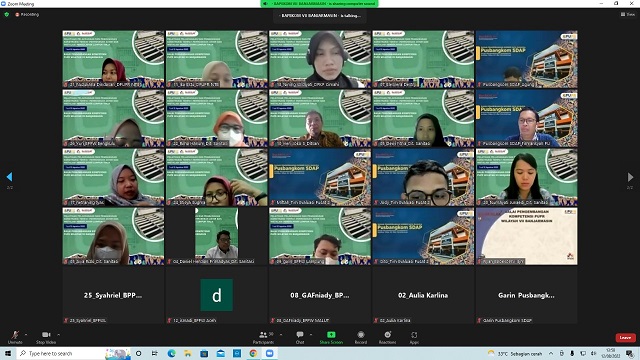Click the green Share Screen icon
Image resolution: width=640 pixels, height=360 pixels.
tap(331, 335)
